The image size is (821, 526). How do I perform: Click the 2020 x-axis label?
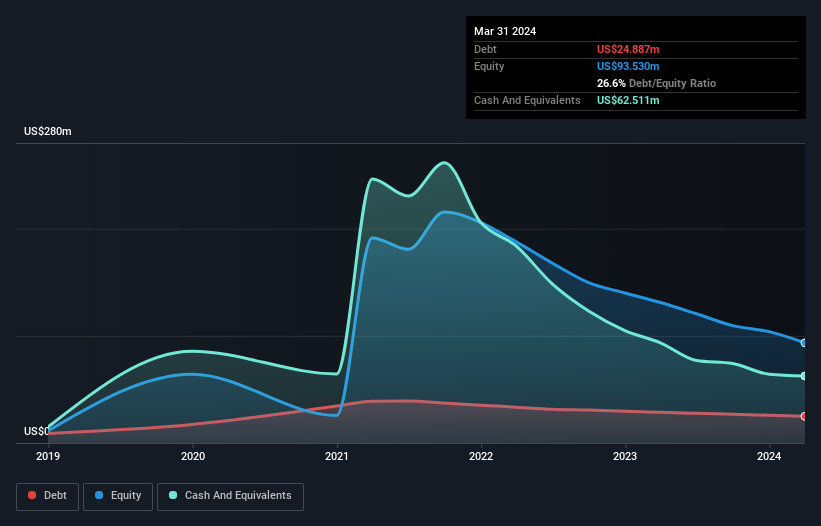(x=193, y=456)
